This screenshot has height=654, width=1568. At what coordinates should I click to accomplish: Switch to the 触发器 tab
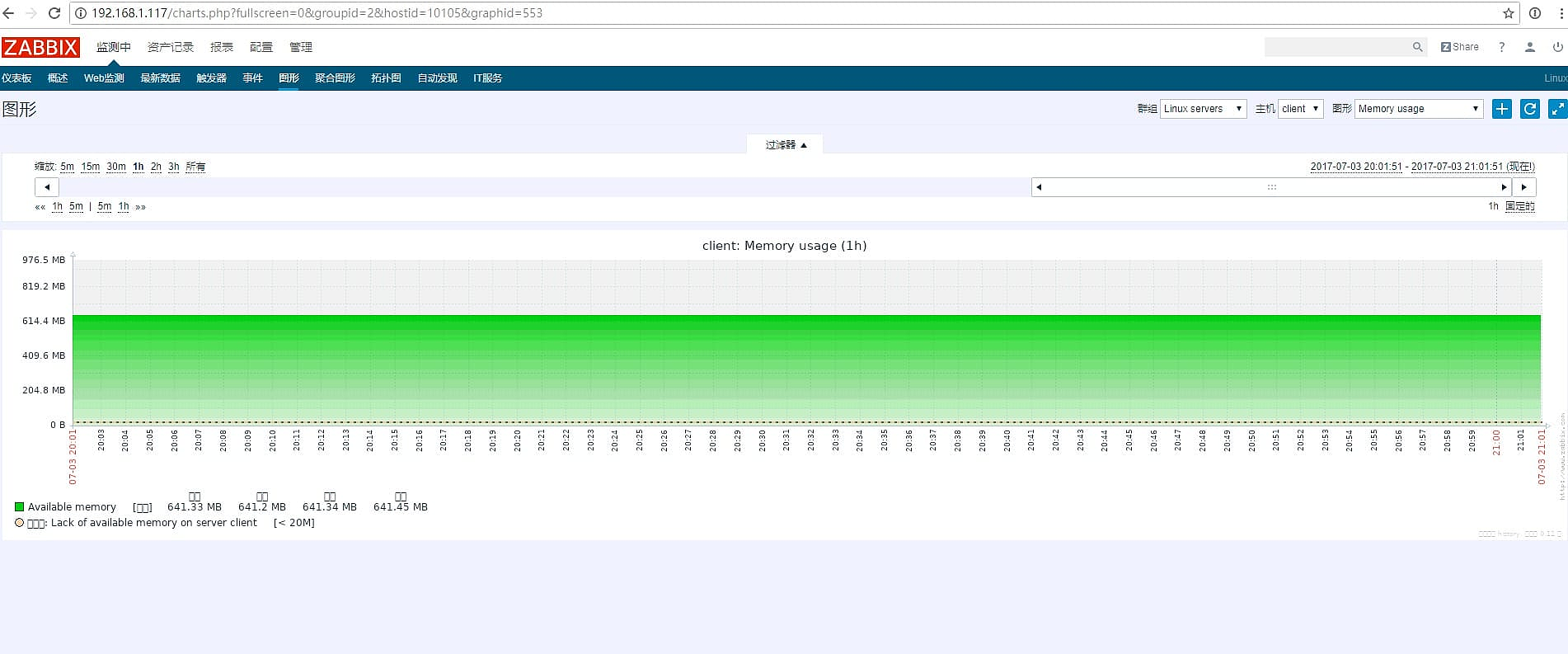(211, 78)
